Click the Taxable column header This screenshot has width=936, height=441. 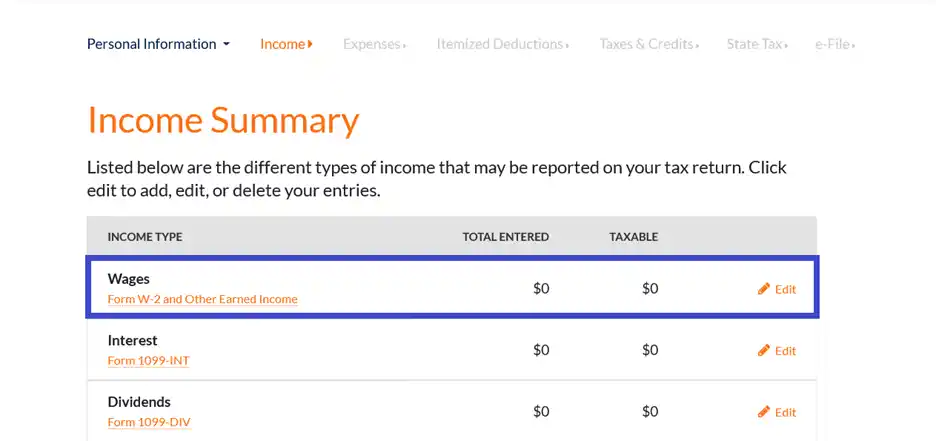tap(633, 237)
